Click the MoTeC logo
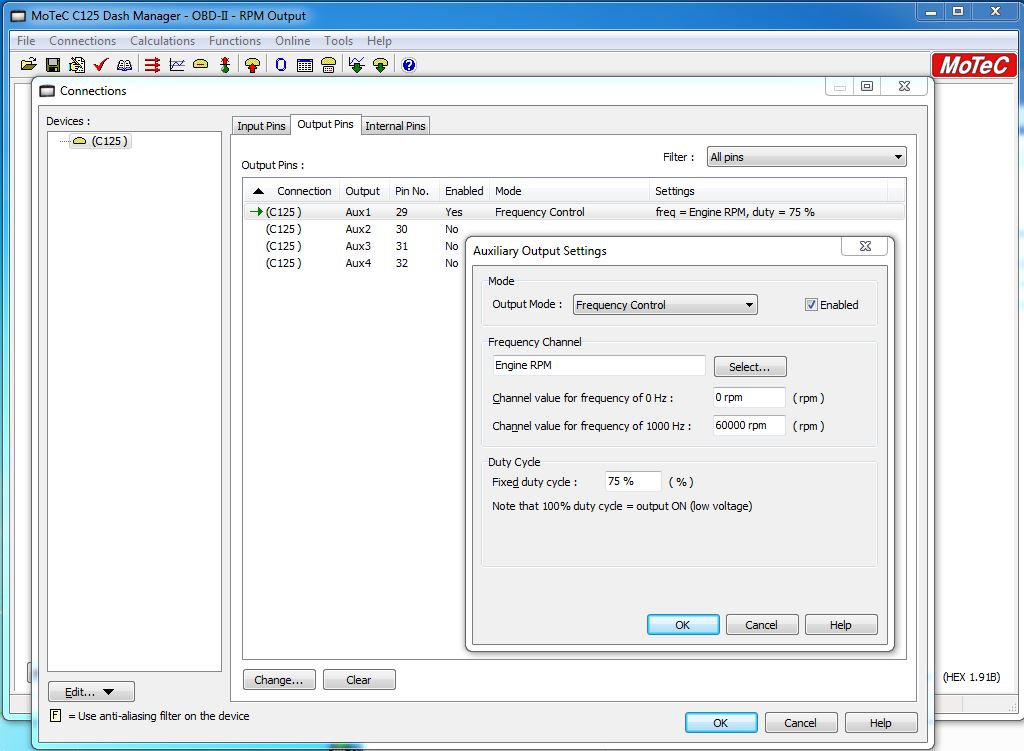 (974, 65)
